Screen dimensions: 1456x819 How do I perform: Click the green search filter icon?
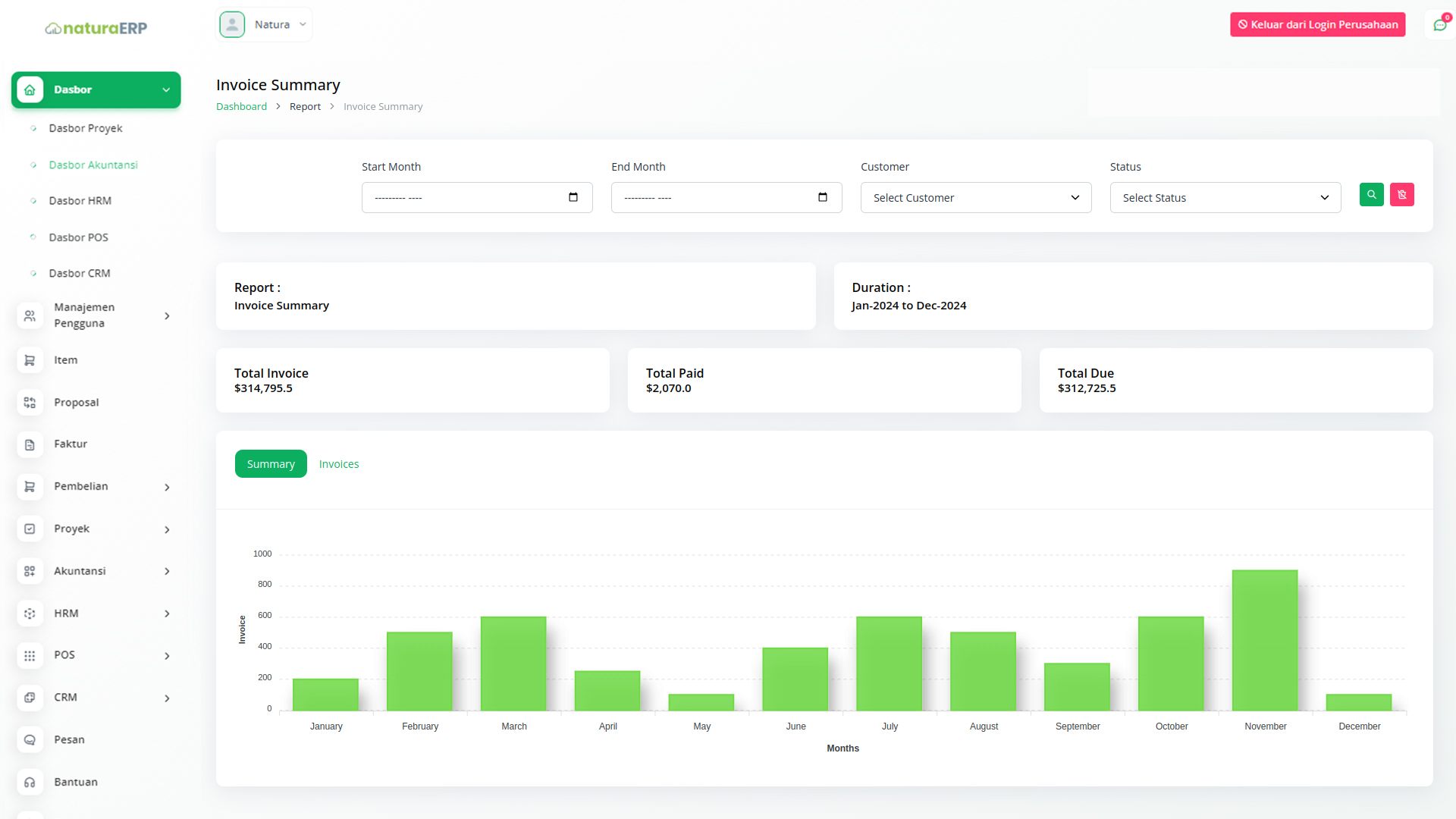(1371, 195)
